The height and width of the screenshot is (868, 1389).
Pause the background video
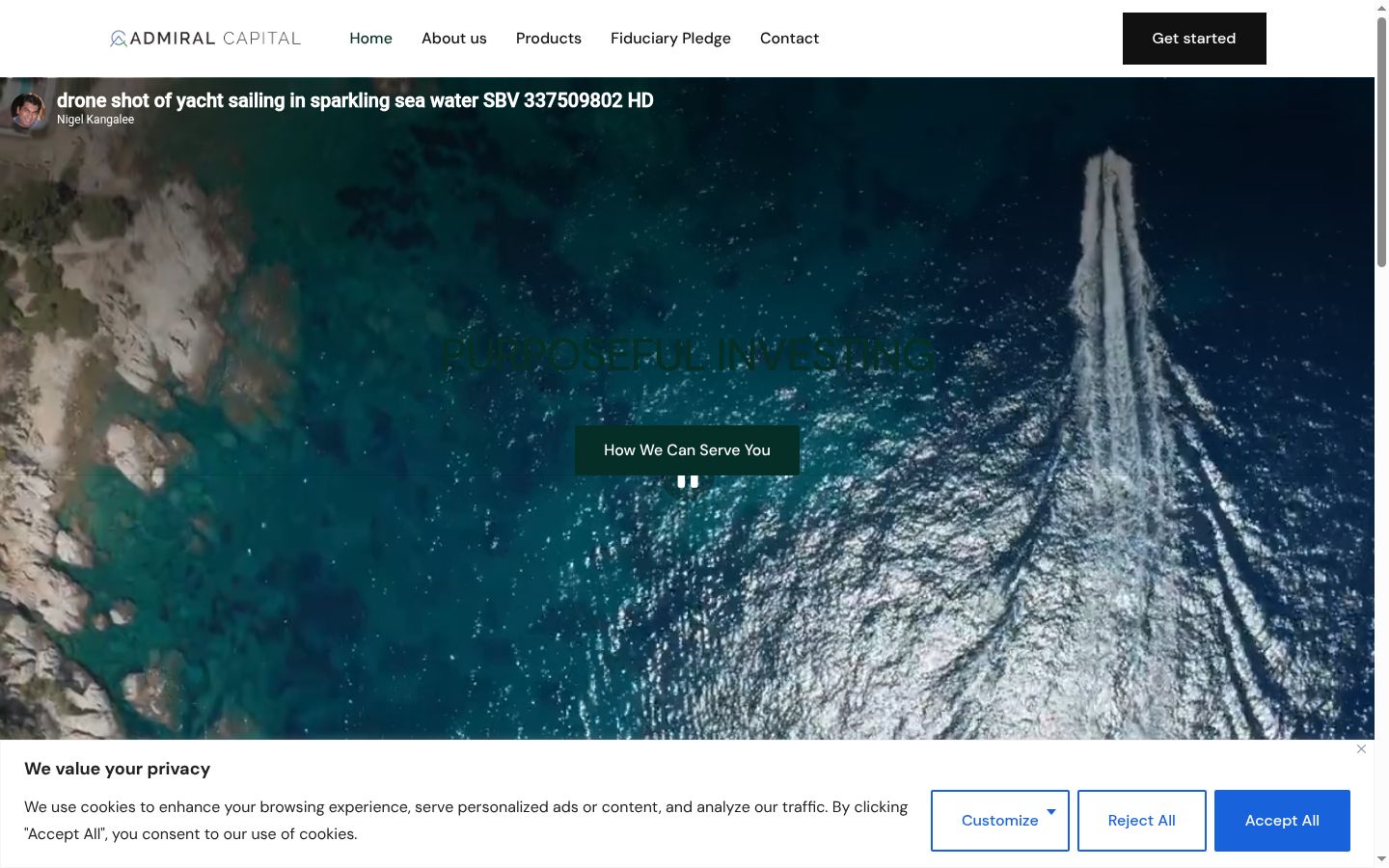click(688, 481)
